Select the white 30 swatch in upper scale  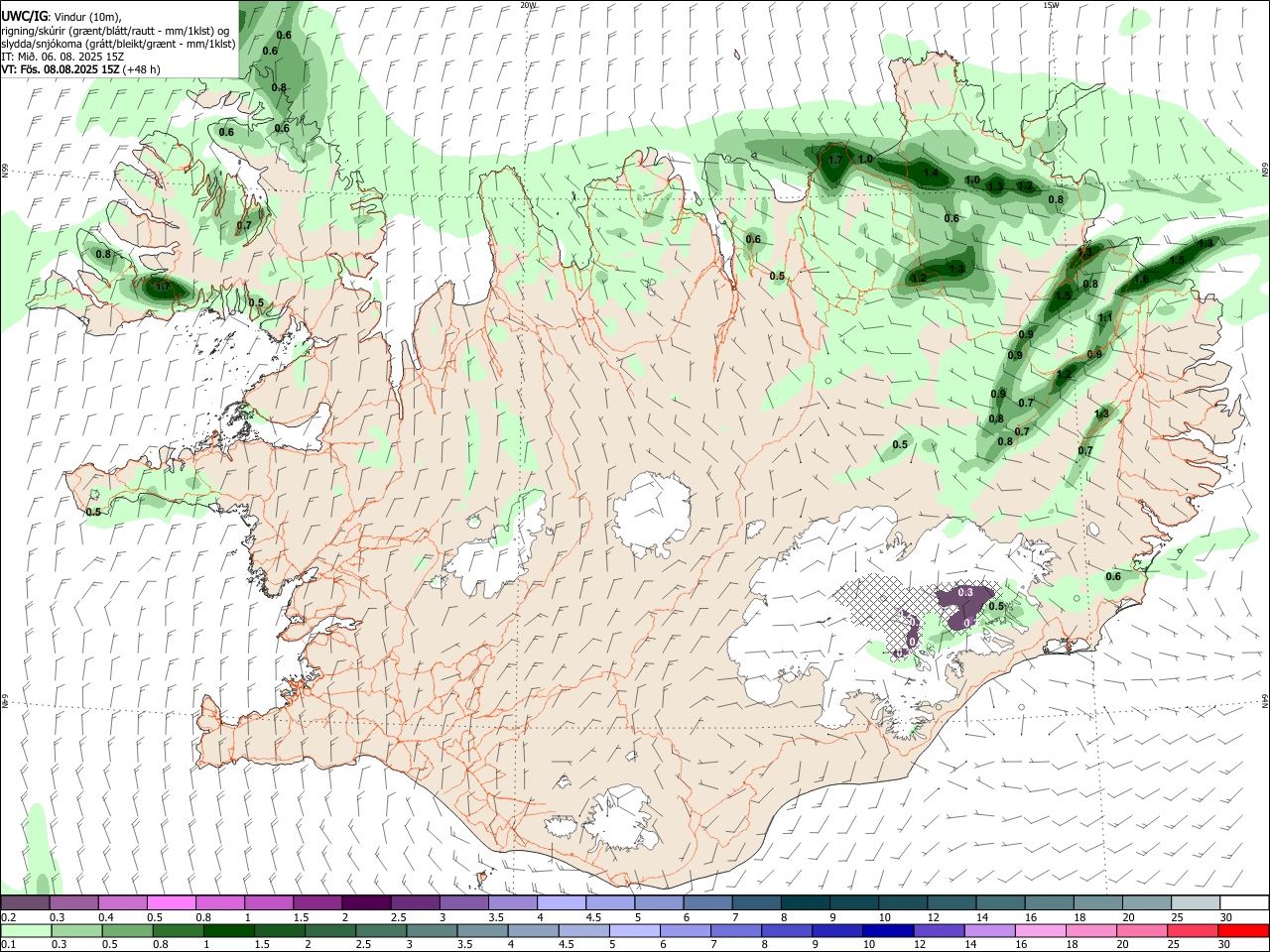click(x=1244, y=903)
